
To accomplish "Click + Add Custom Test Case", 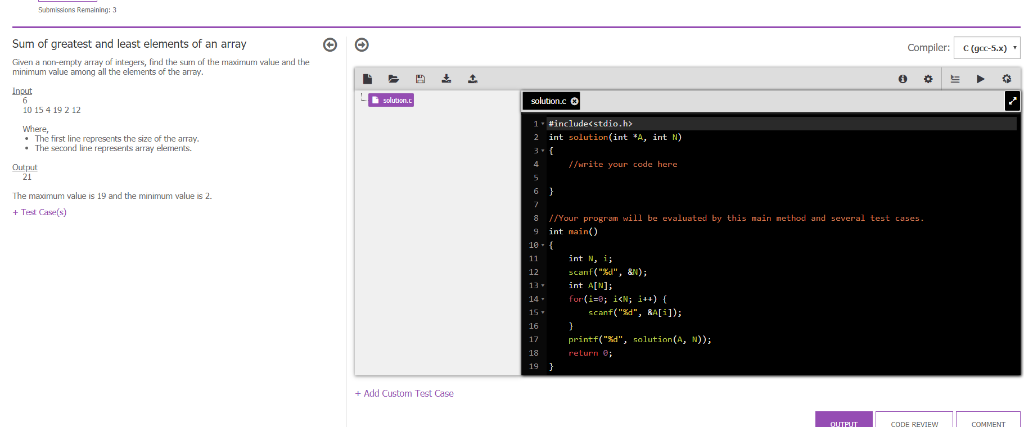I will (404, 393).
